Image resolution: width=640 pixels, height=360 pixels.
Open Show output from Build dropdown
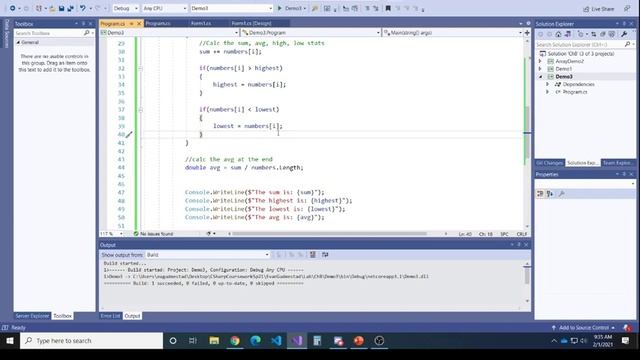click(x=208, y=255)
